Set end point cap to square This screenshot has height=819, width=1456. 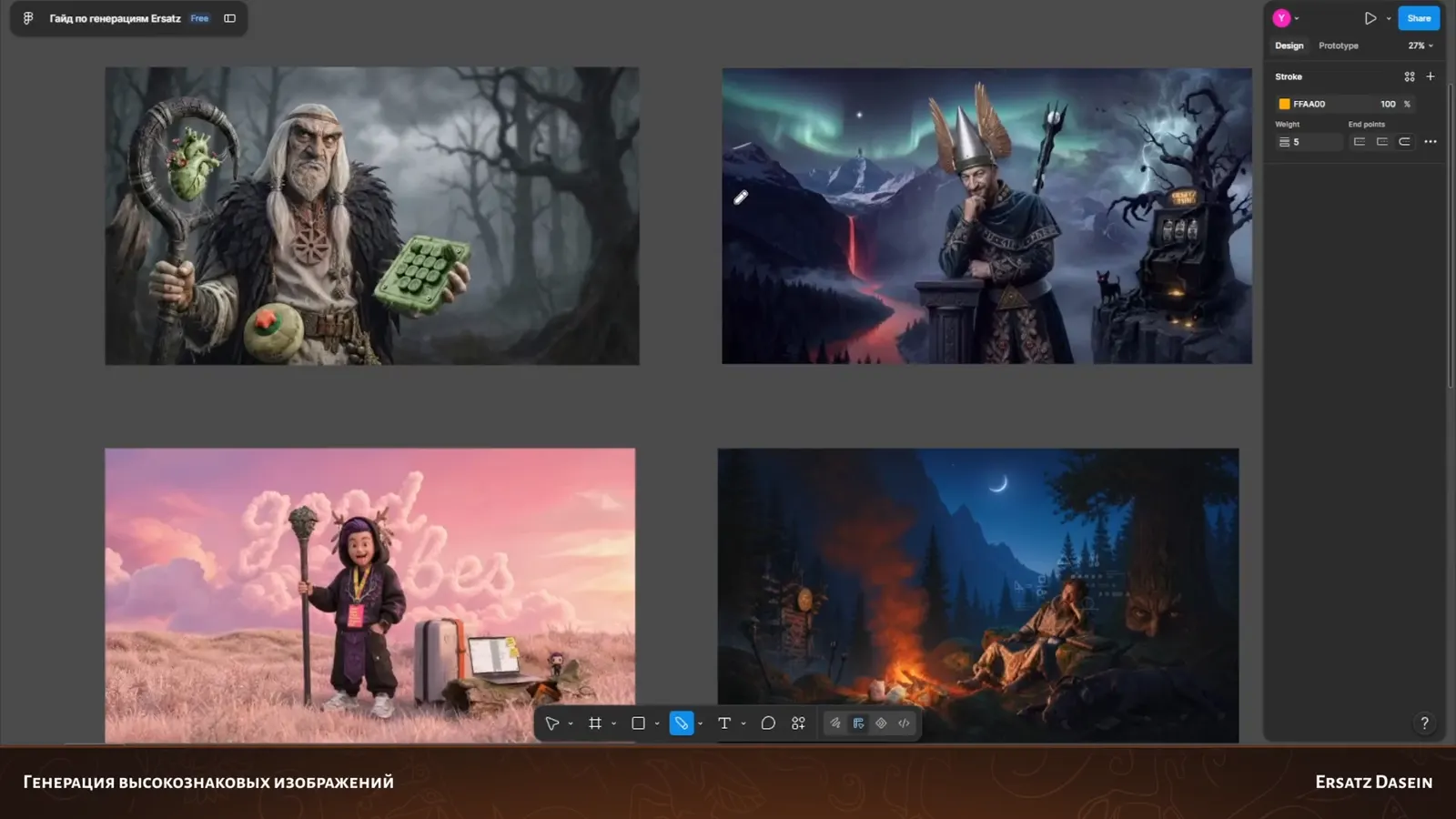[x=1382, y=142]
